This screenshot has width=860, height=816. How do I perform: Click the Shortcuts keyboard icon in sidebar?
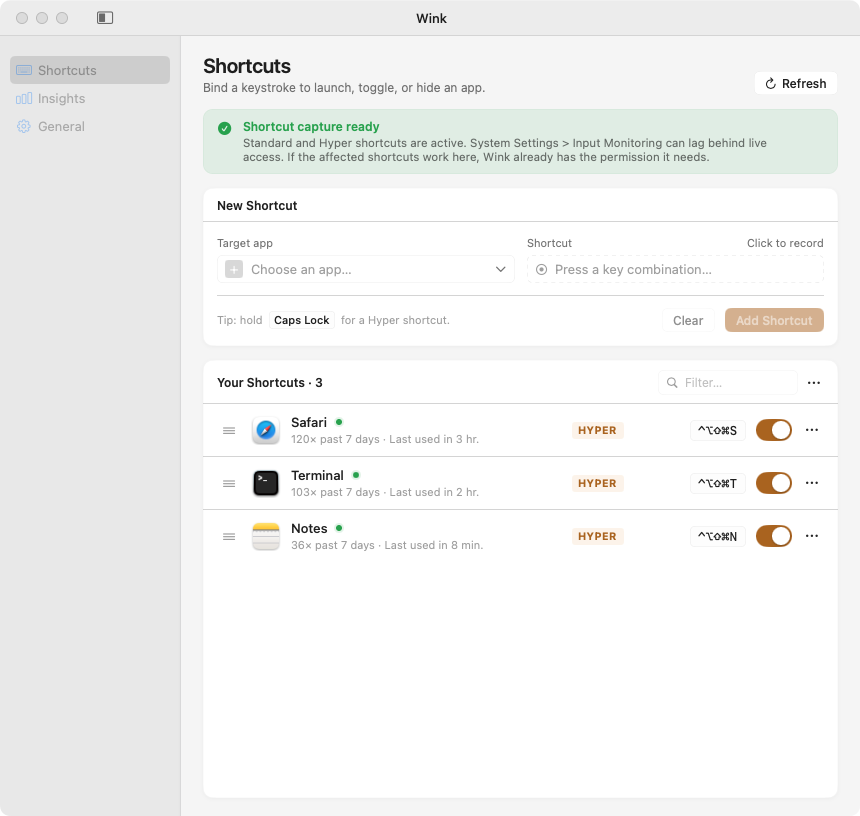(x=24, y=70)
